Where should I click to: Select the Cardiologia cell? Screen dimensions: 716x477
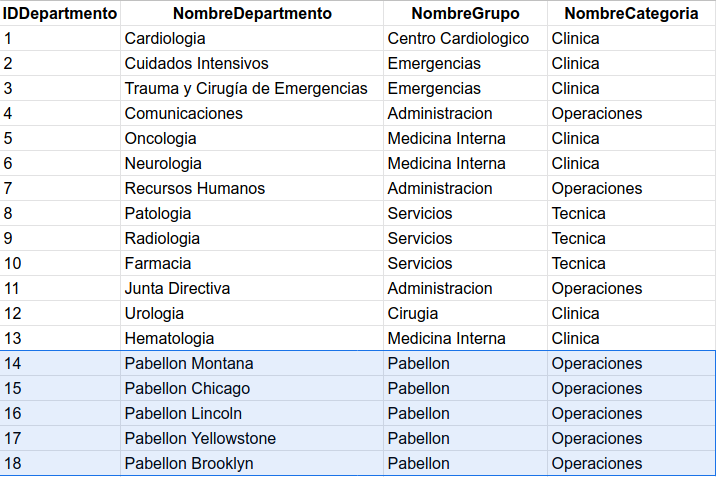[252, 38]
